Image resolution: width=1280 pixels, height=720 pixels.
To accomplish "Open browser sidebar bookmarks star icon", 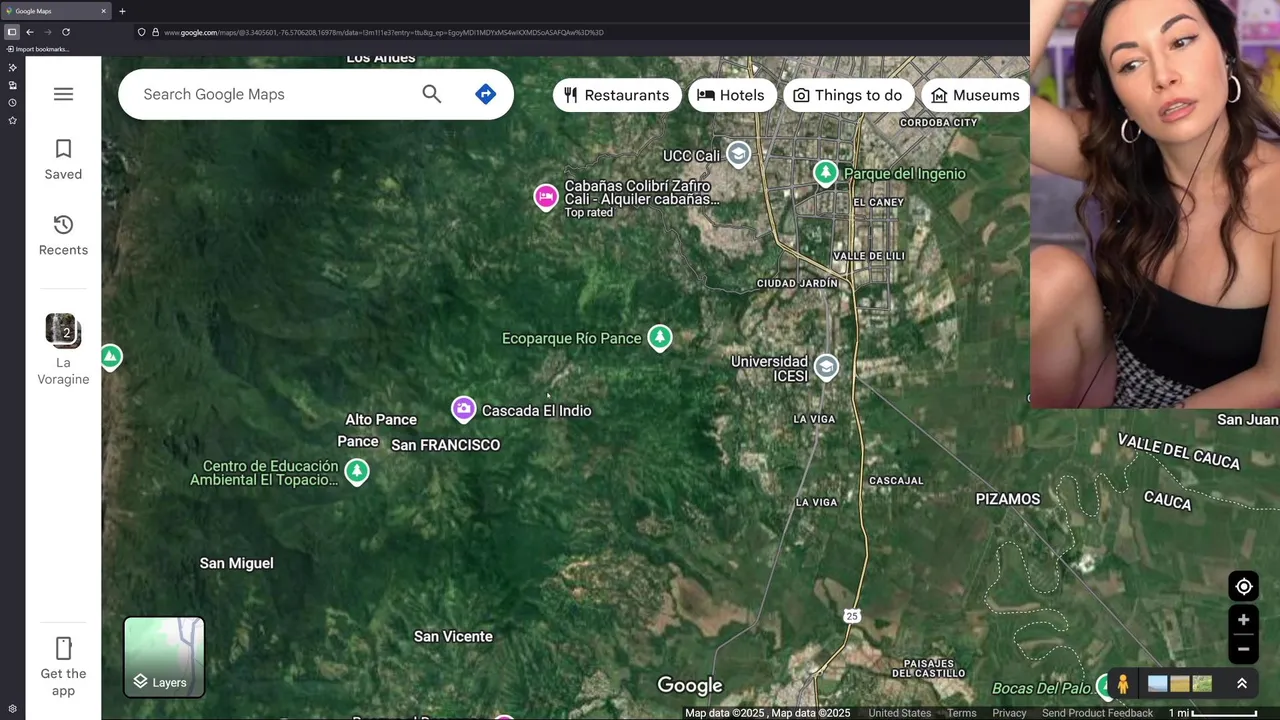I will [x=12, y=120].
